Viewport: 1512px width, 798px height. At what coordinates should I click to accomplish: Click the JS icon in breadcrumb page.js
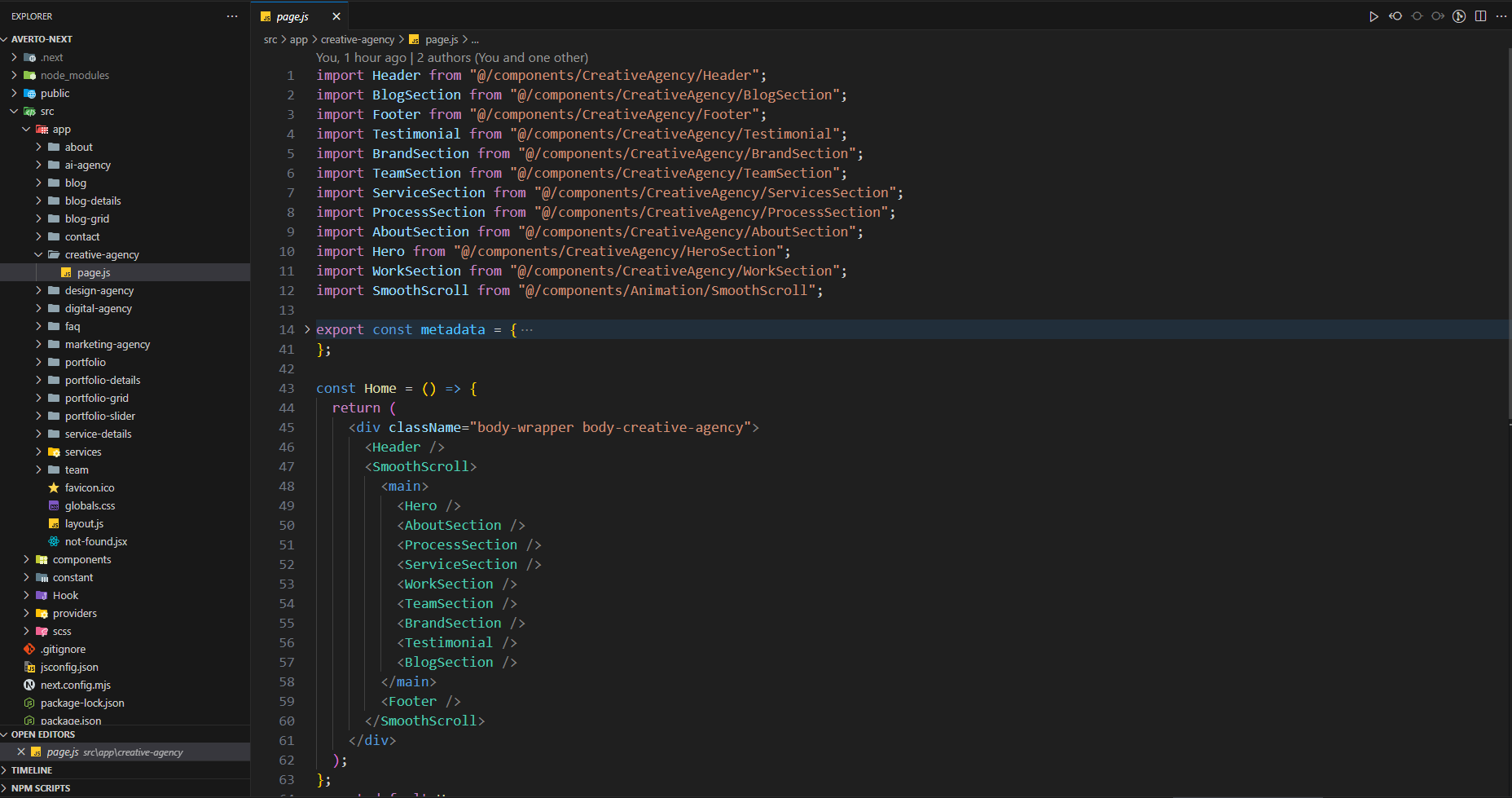click(x=414, y=39)
